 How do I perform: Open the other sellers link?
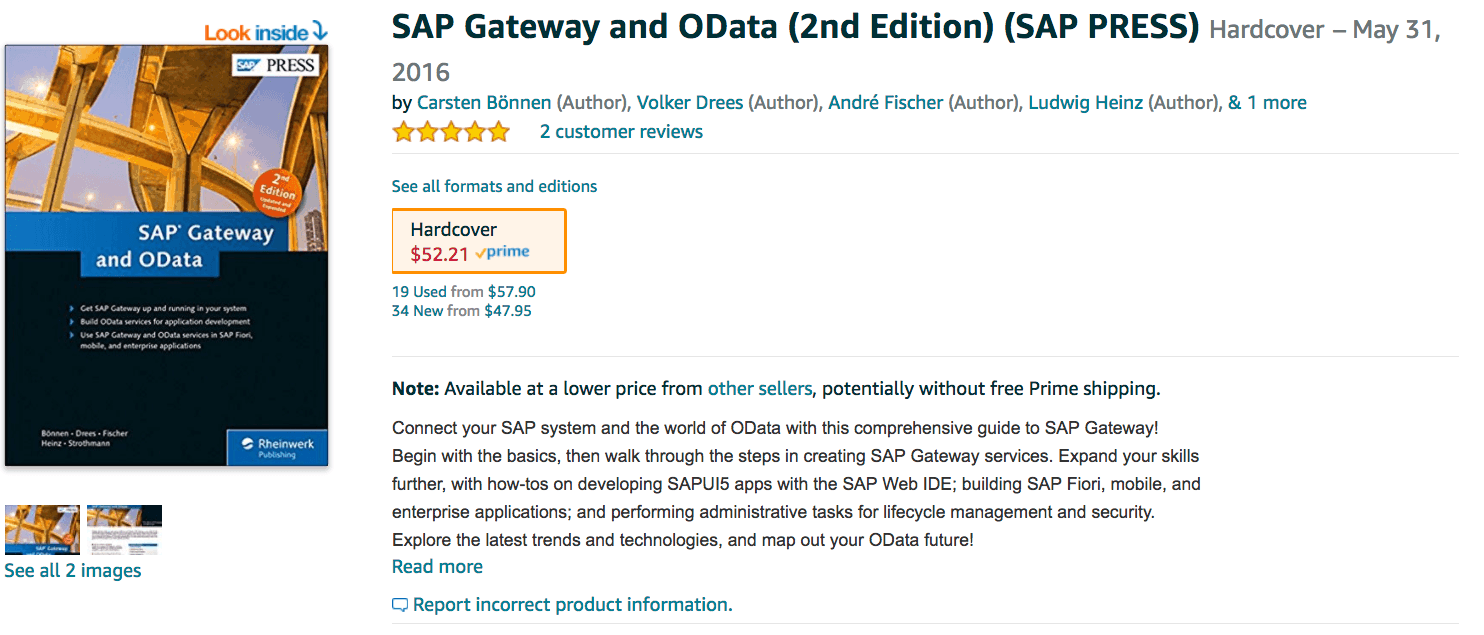pyautogui.click(x=760, y=389)
